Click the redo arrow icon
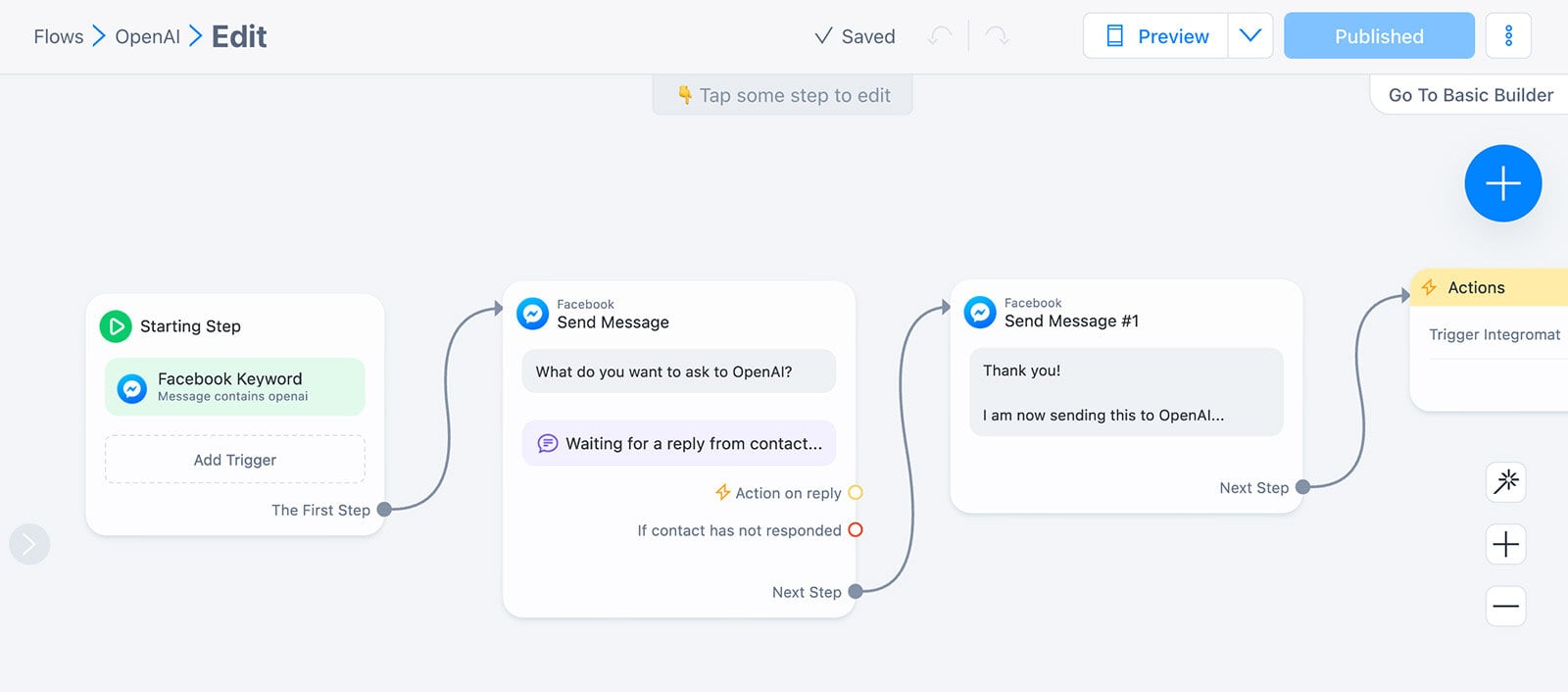Image resolution: width=1568 pixels, height=692 pixels. click(997, 36)
